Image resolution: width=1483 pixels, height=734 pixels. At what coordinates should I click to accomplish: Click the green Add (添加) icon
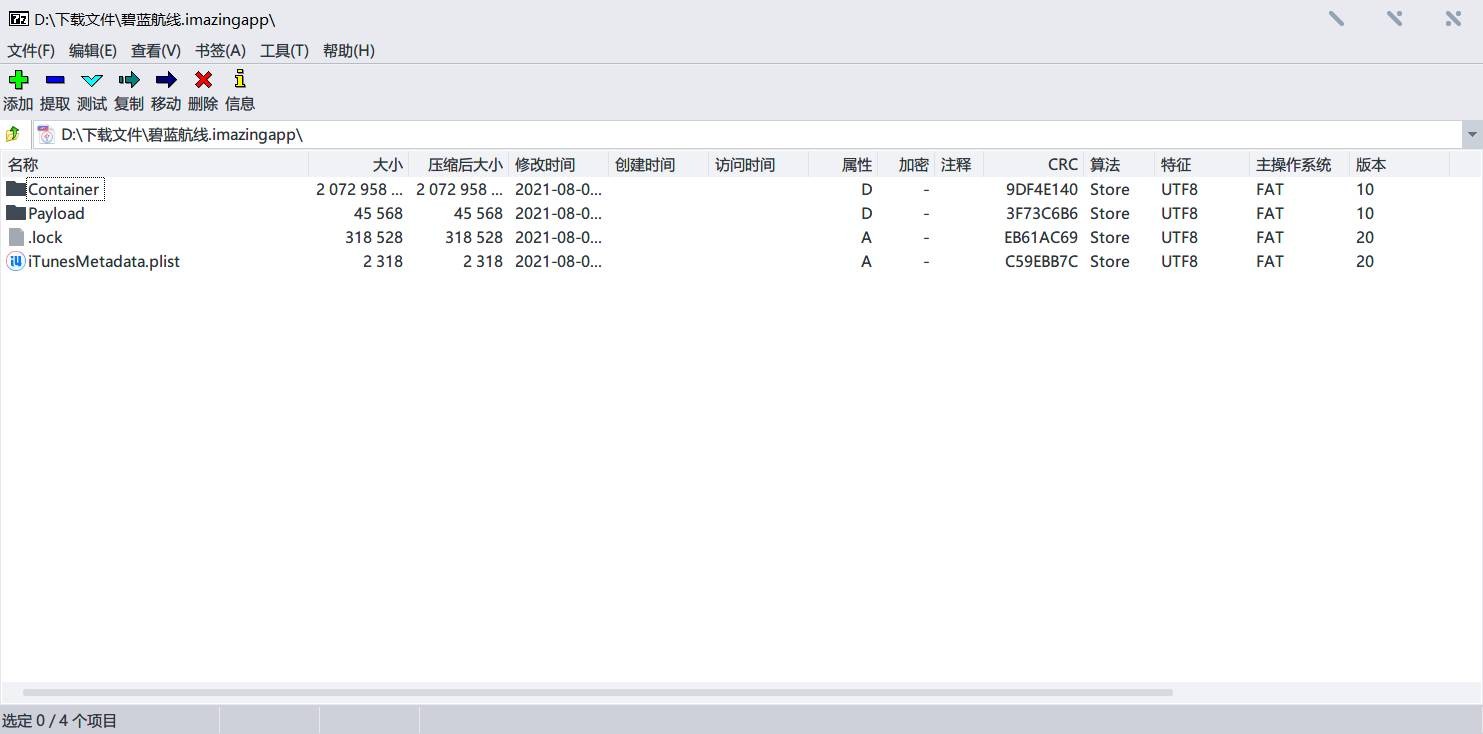pyautogui.click(x=18, y=80)
